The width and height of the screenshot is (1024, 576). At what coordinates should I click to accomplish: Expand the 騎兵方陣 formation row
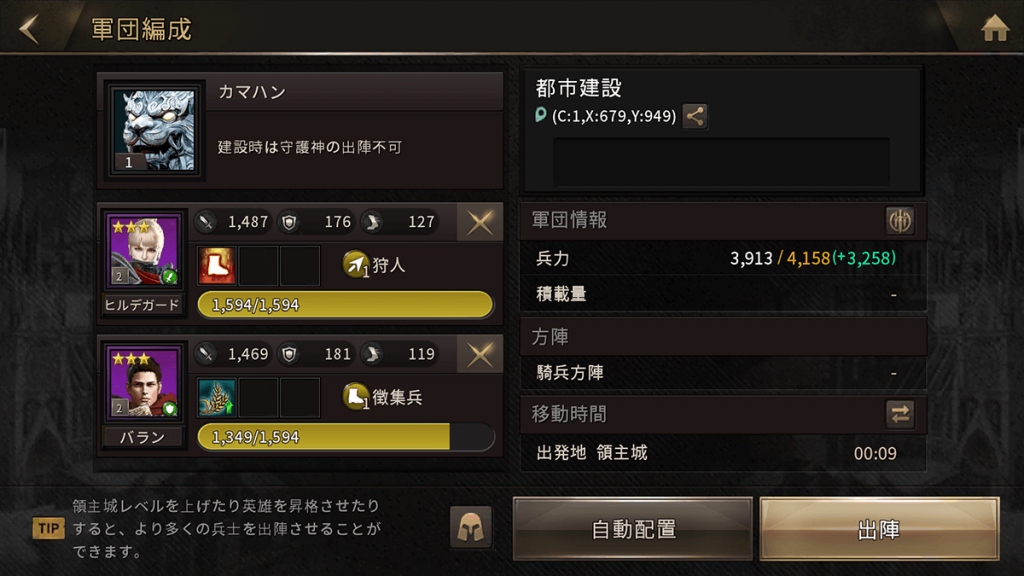724,373
